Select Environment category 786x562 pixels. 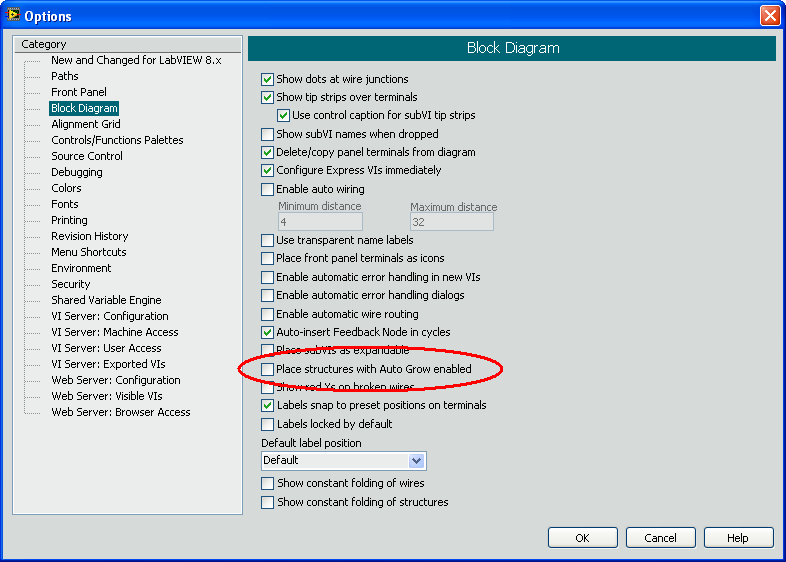tap(81, 268)
